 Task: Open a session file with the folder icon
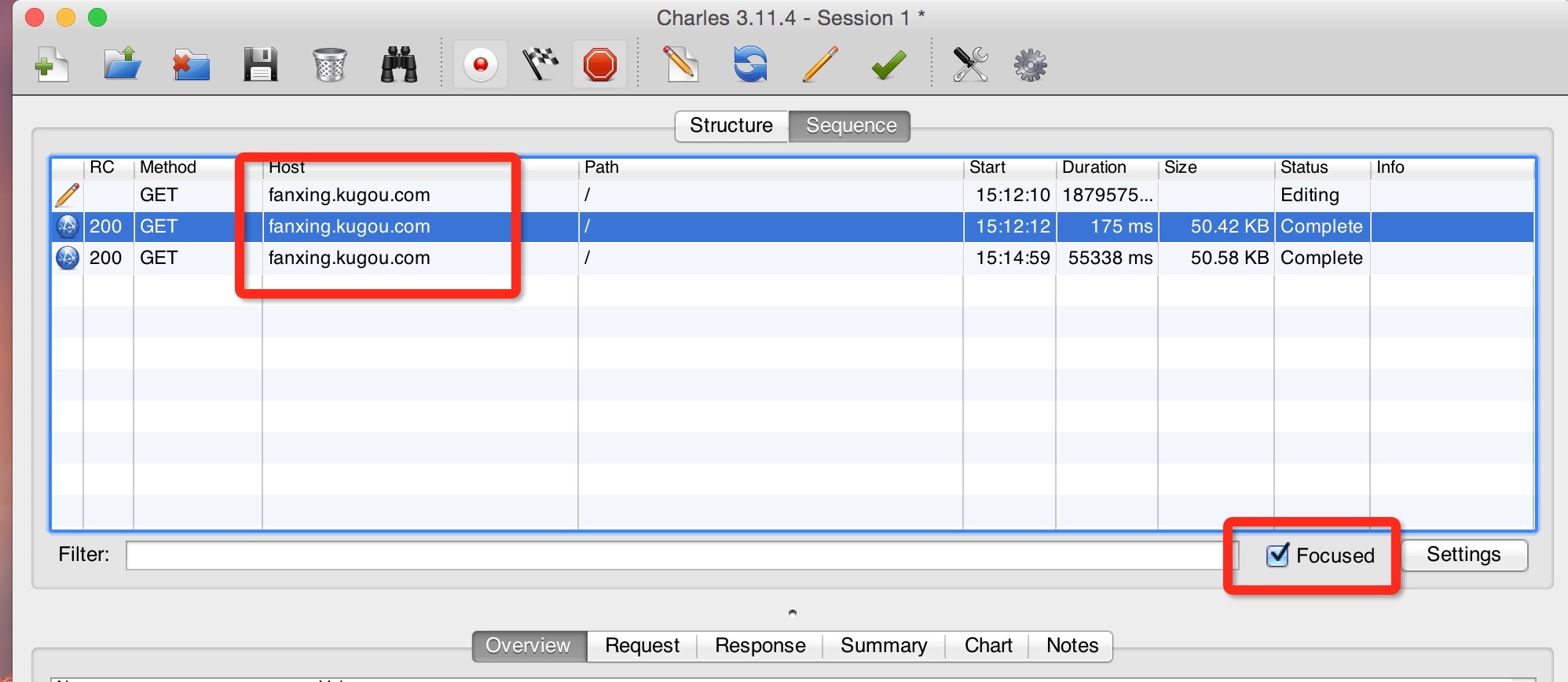(x=122, y=64)
